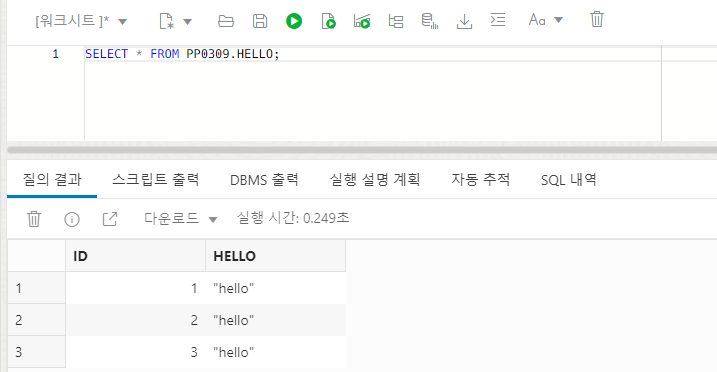Viewport: 717px width, 372px height.
Task: Click the download editor content icon
Action: click(x=464, y=21)
